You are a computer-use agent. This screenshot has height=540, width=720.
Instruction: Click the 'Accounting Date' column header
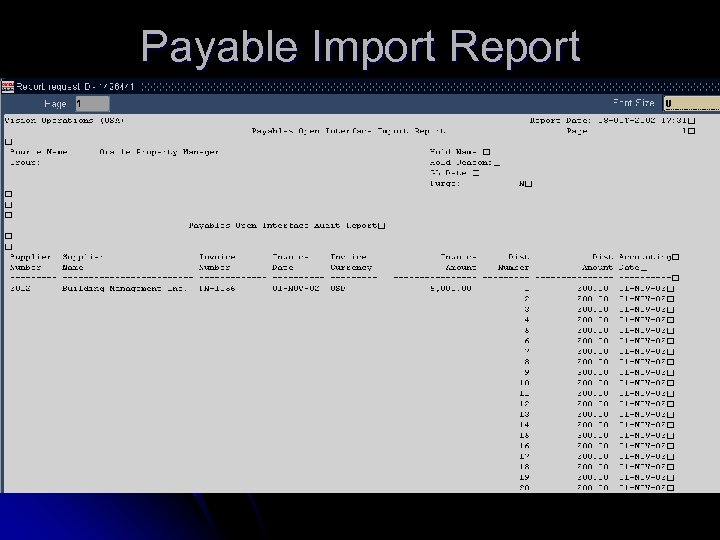[x=645, y=262]
